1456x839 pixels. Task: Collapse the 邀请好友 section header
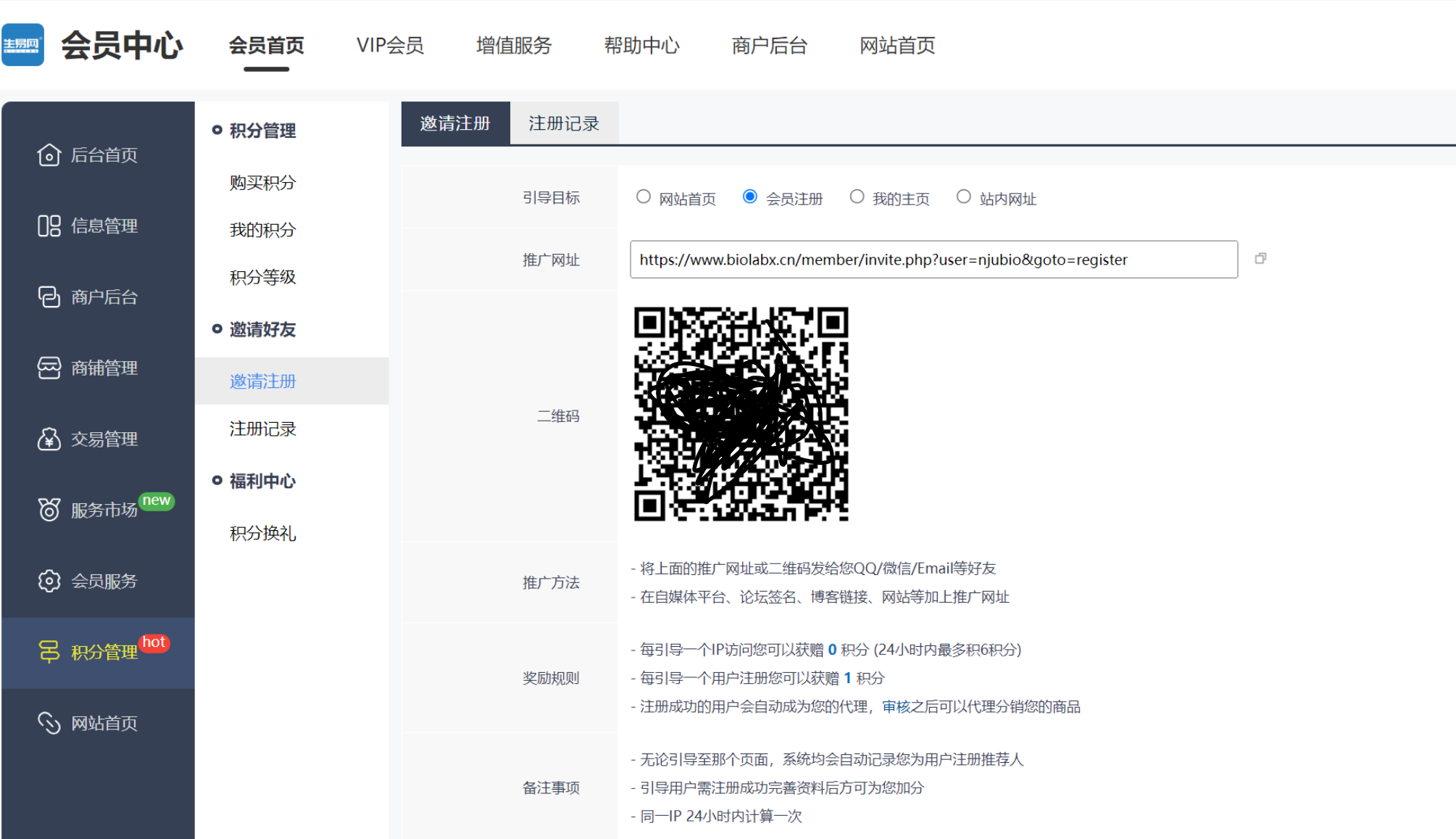(262, 329)
